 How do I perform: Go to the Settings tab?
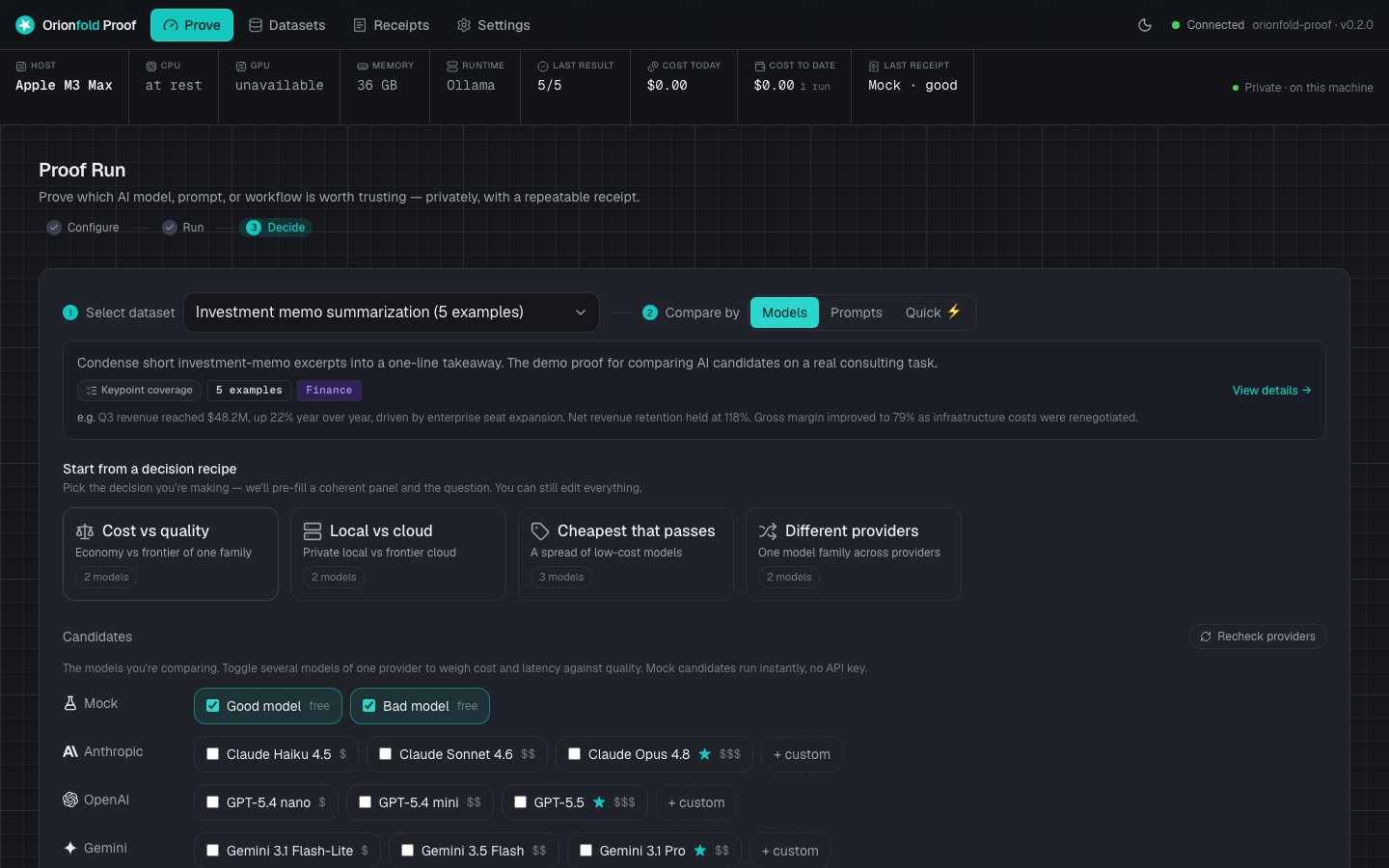(494, 25)
